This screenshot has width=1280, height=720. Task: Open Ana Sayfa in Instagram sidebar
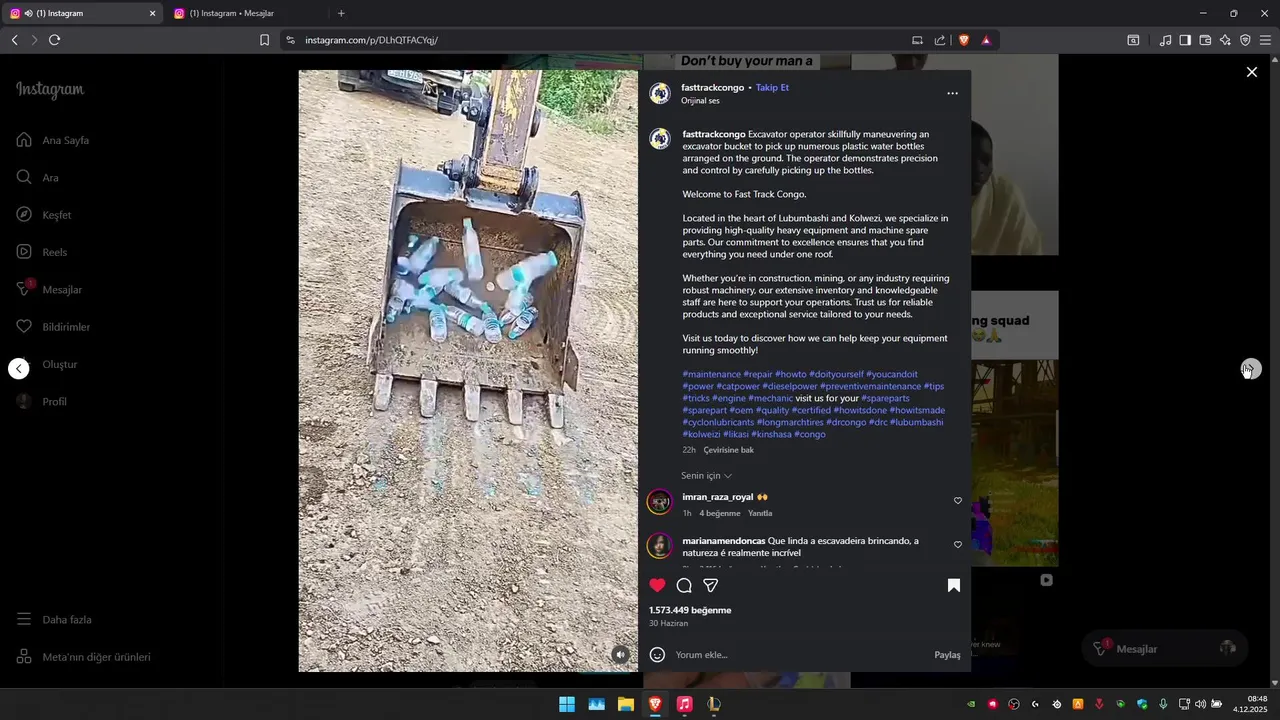tap(54, 140)
